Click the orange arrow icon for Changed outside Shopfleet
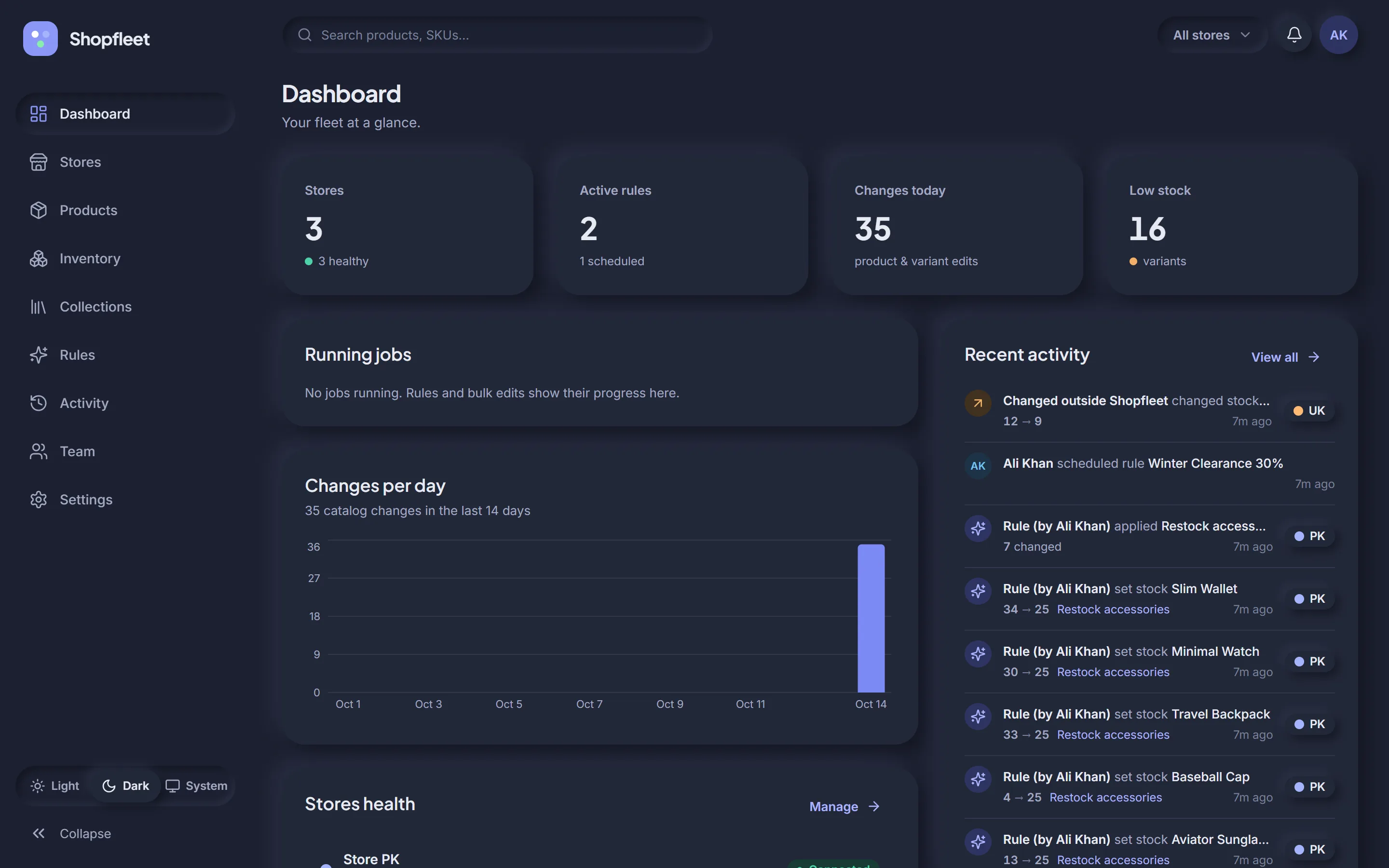 (x=978, y=403)
